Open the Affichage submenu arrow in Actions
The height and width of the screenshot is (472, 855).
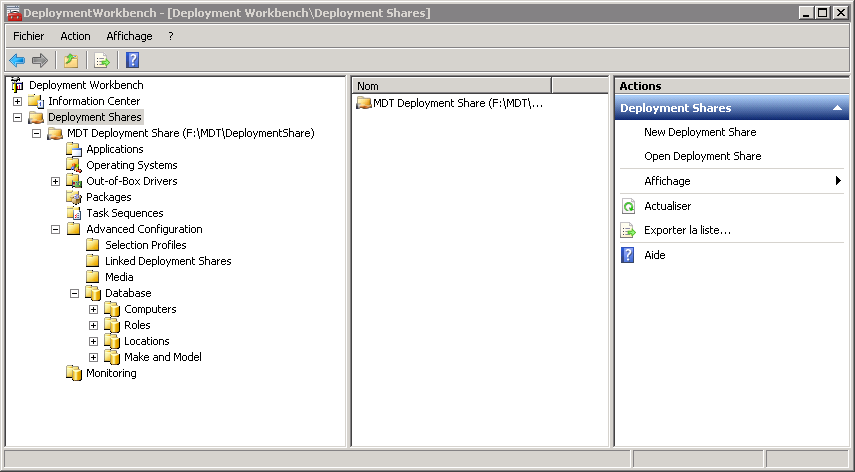(x=839, y=181)
